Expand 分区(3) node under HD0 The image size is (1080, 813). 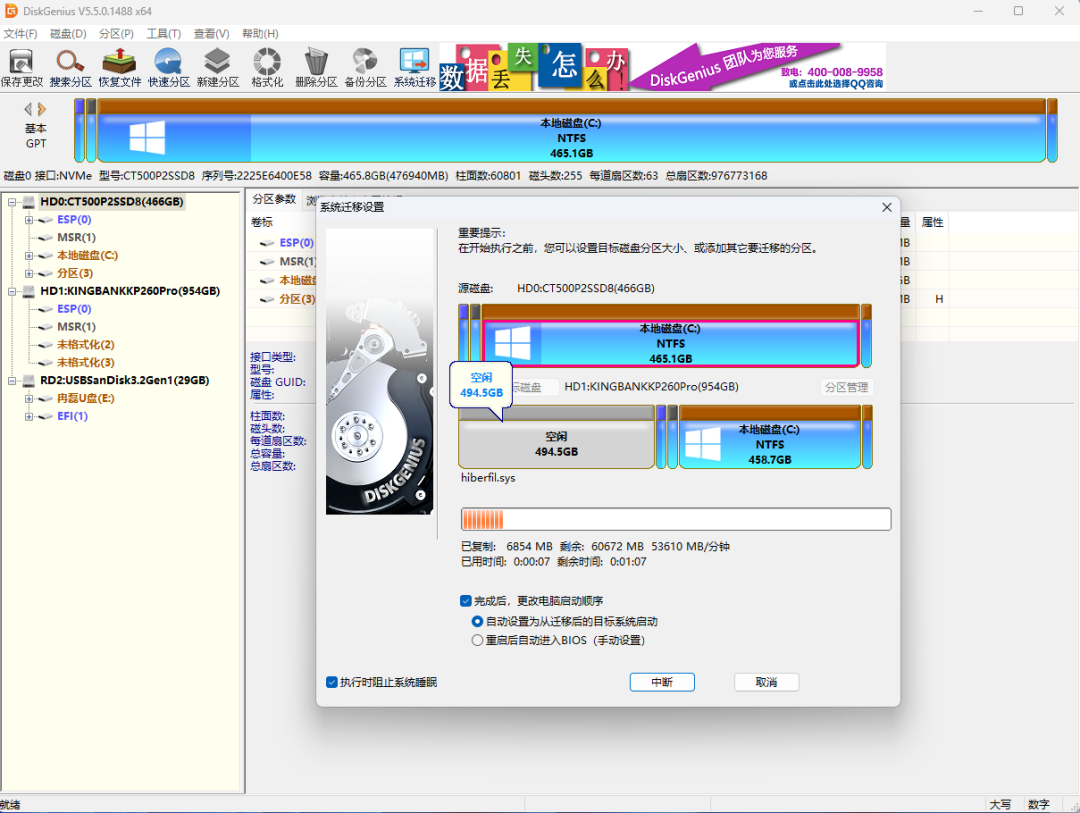(x=29, y=274)
